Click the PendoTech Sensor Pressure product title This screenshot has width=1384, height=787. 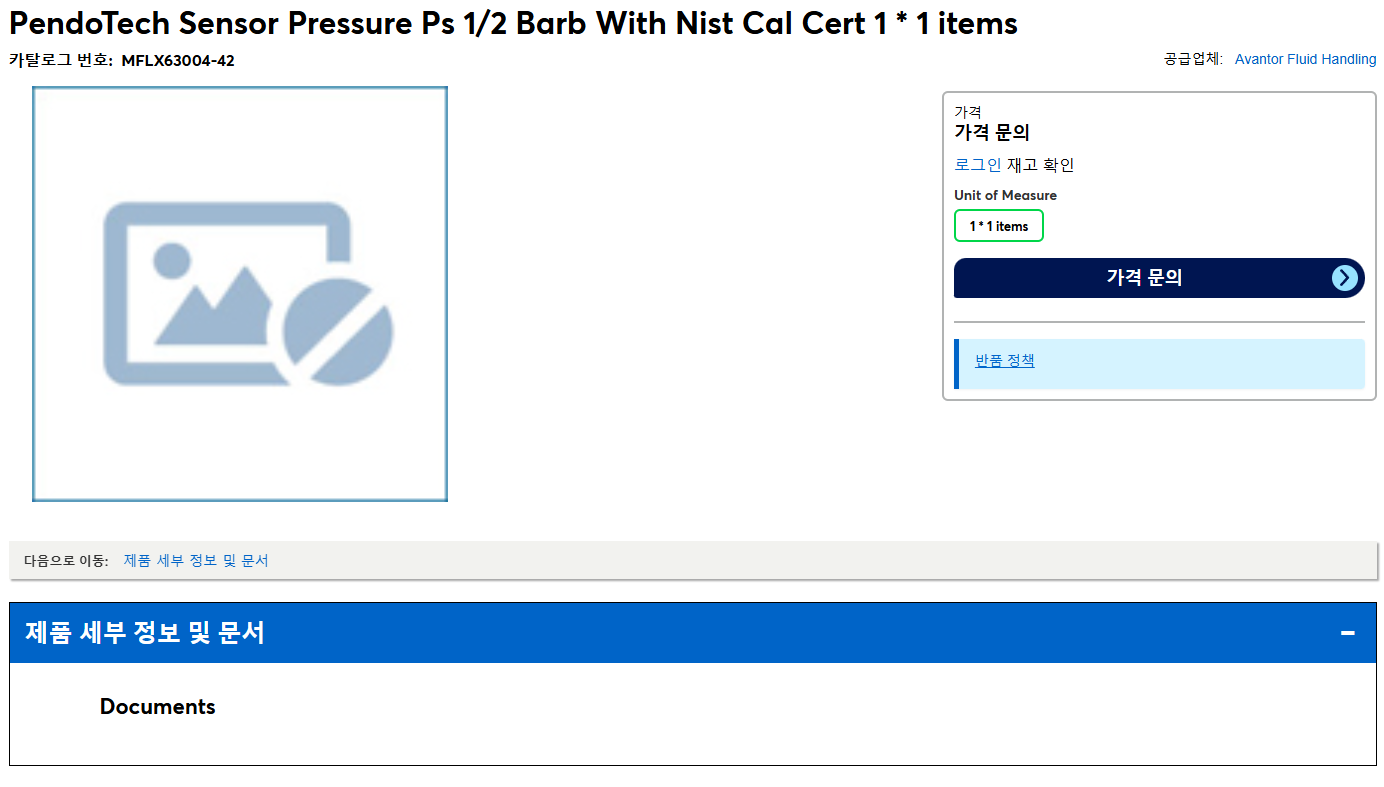pyautogui.click(x=513, y=22)
